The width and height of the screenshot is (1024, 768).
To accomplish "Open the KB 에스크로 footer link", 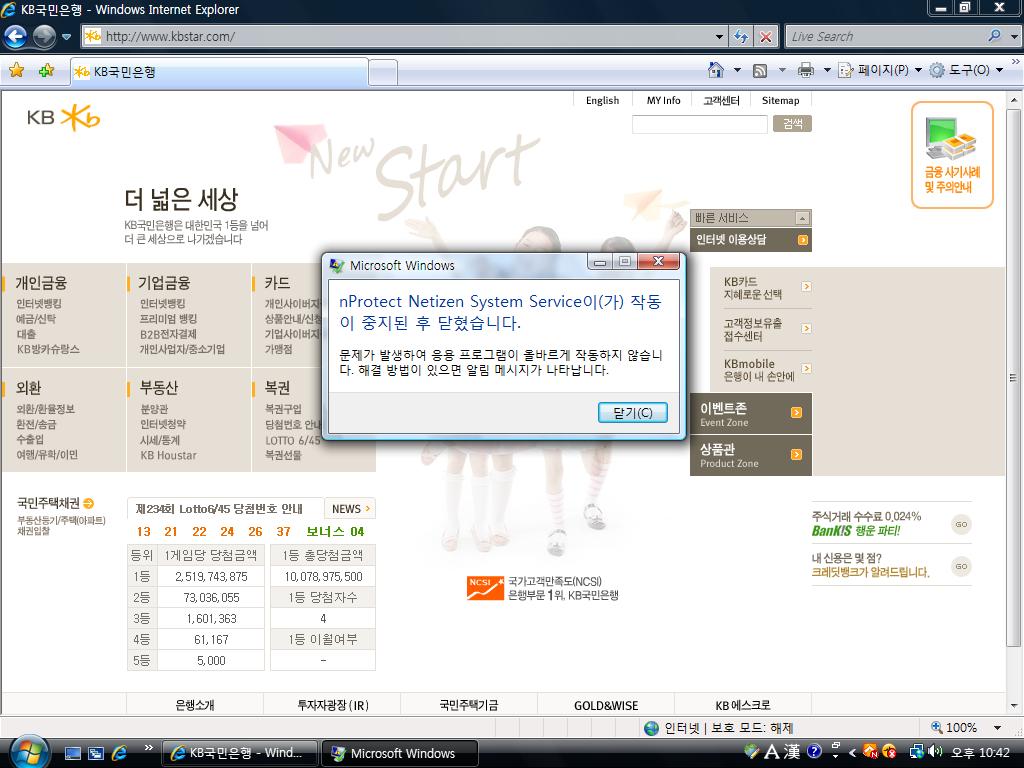I will (743, 705).
